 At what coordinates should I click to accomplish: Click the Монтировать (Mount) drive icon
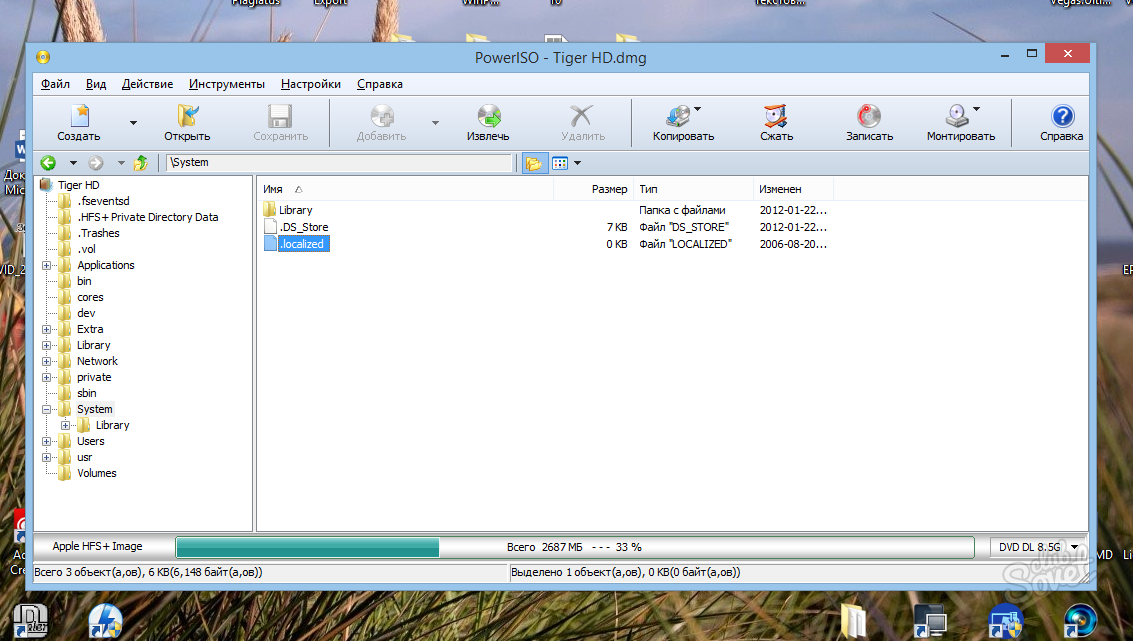(957, 116)
